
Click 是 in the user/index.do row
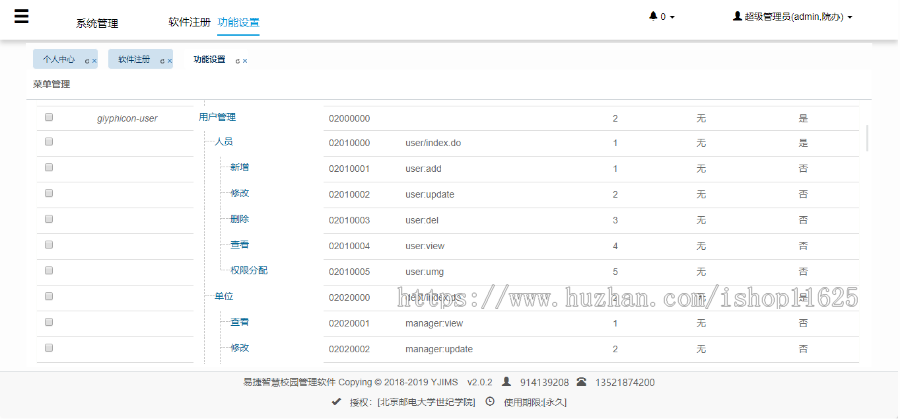pos(803,143)
